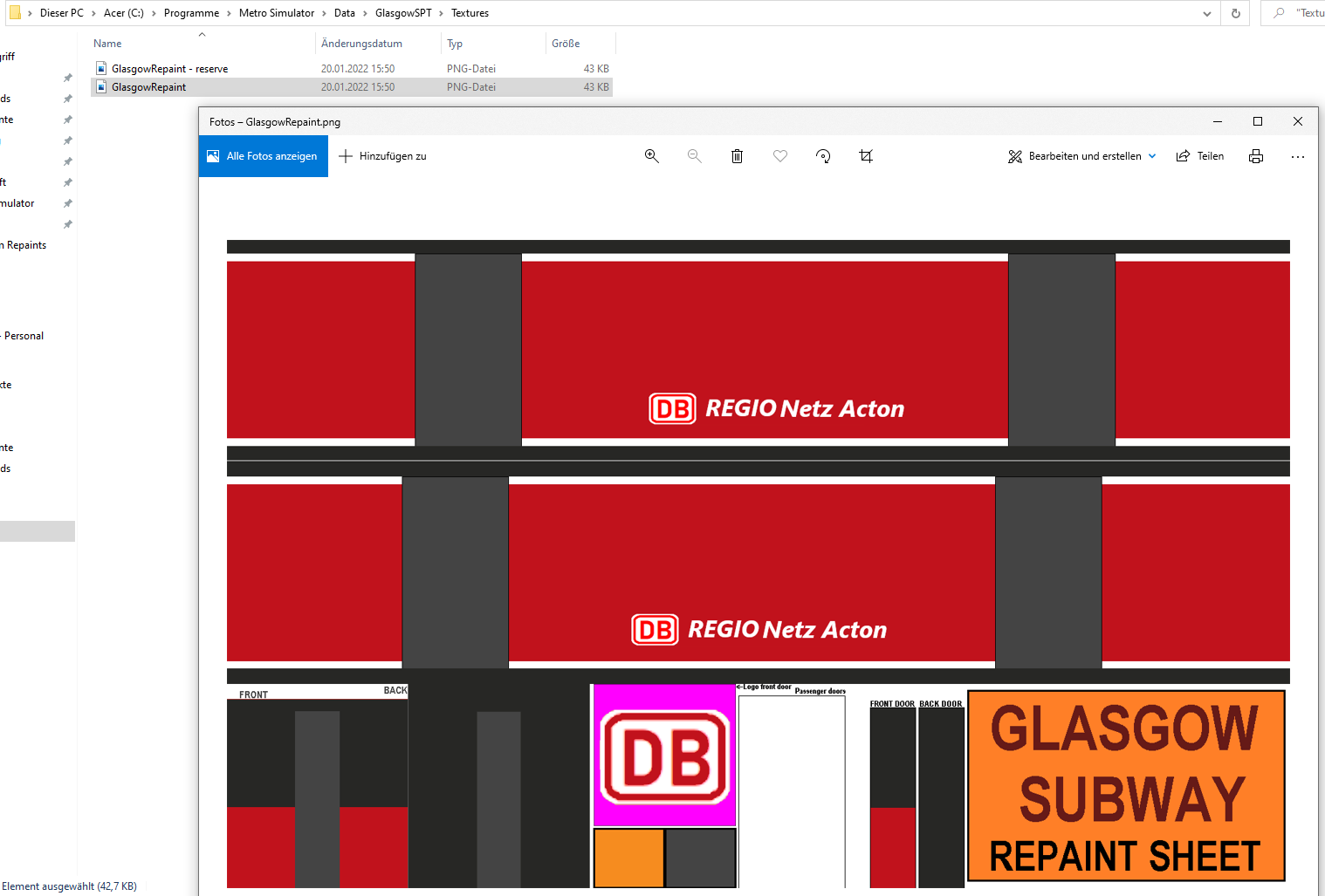Viewport: 1325px width, 896px height.
Task: Refresh the Explorer folder view
Action: [x=1235, y=13]
